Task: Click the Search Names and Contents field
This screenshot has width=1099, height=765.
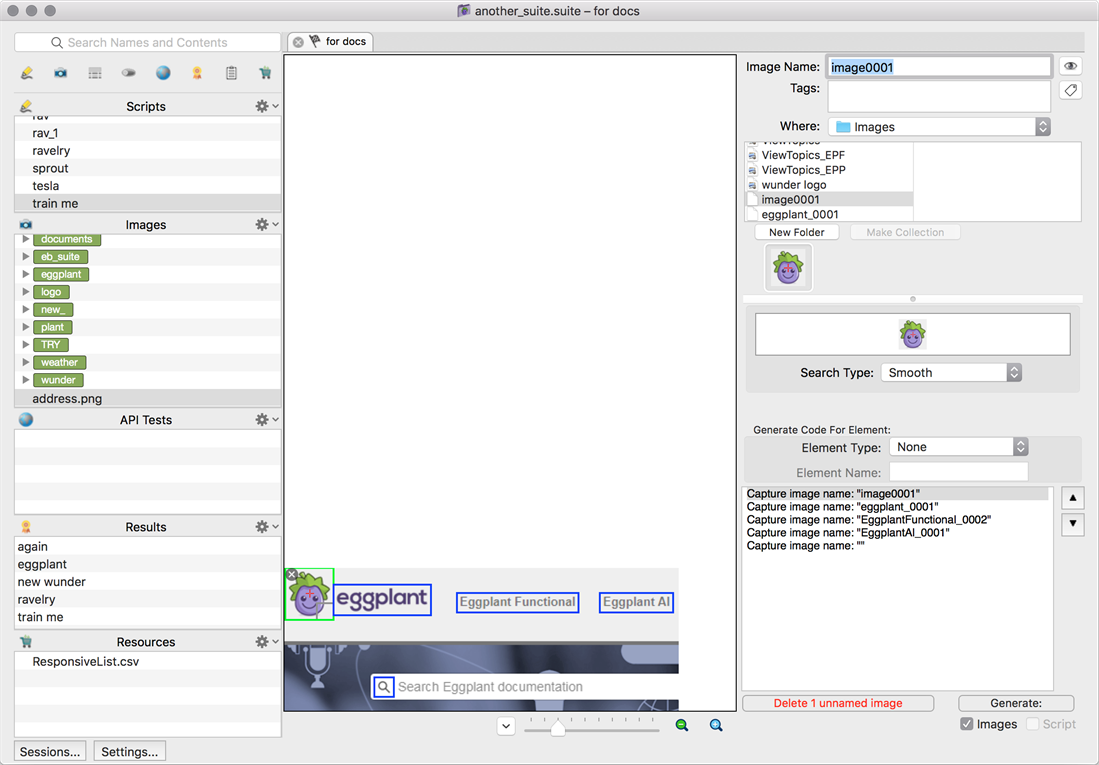Action: 147,43
